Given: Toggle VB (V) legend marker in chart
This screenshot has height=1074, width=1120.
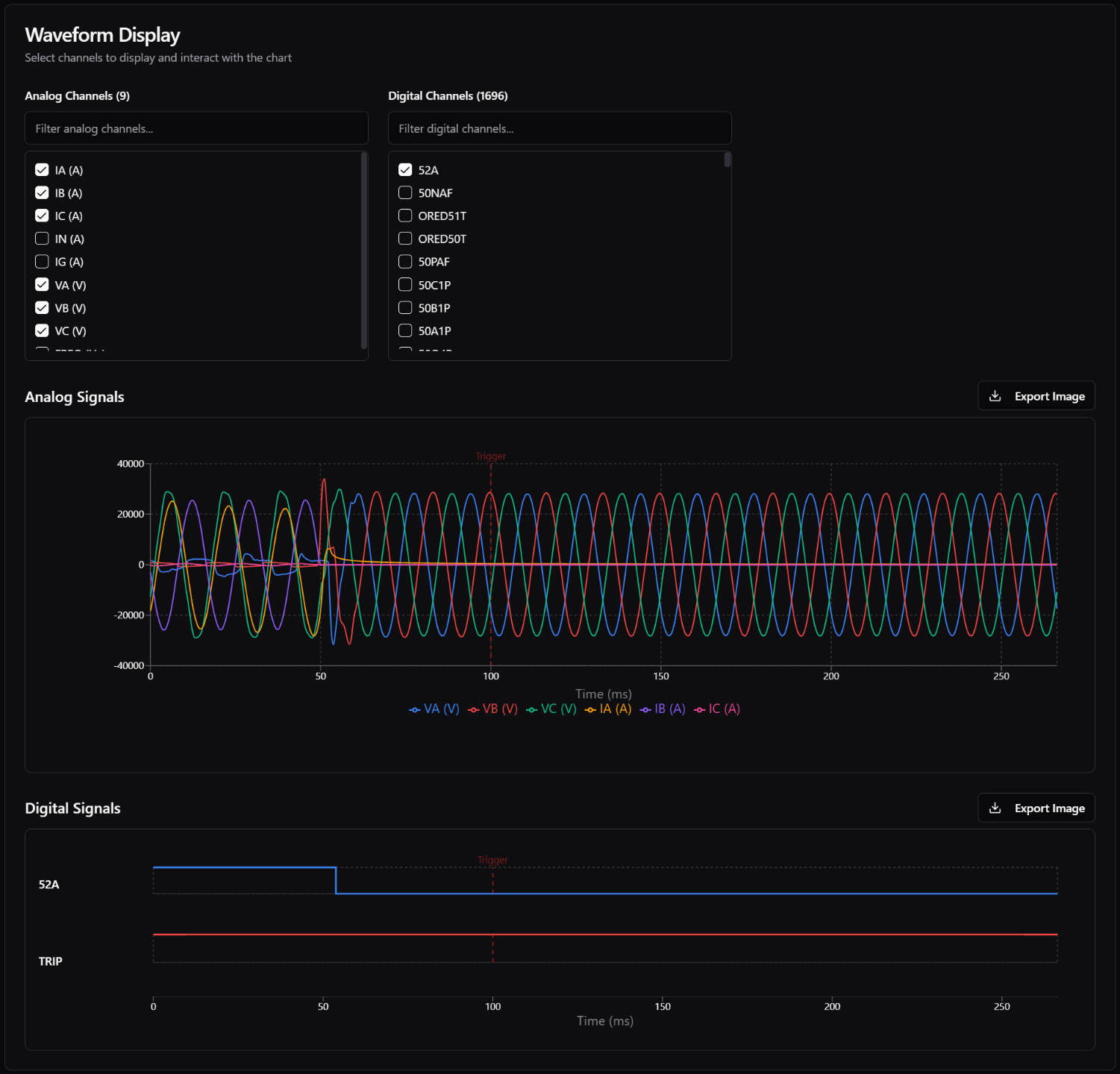Looking at the screenshot, I should tap(474, 709).
